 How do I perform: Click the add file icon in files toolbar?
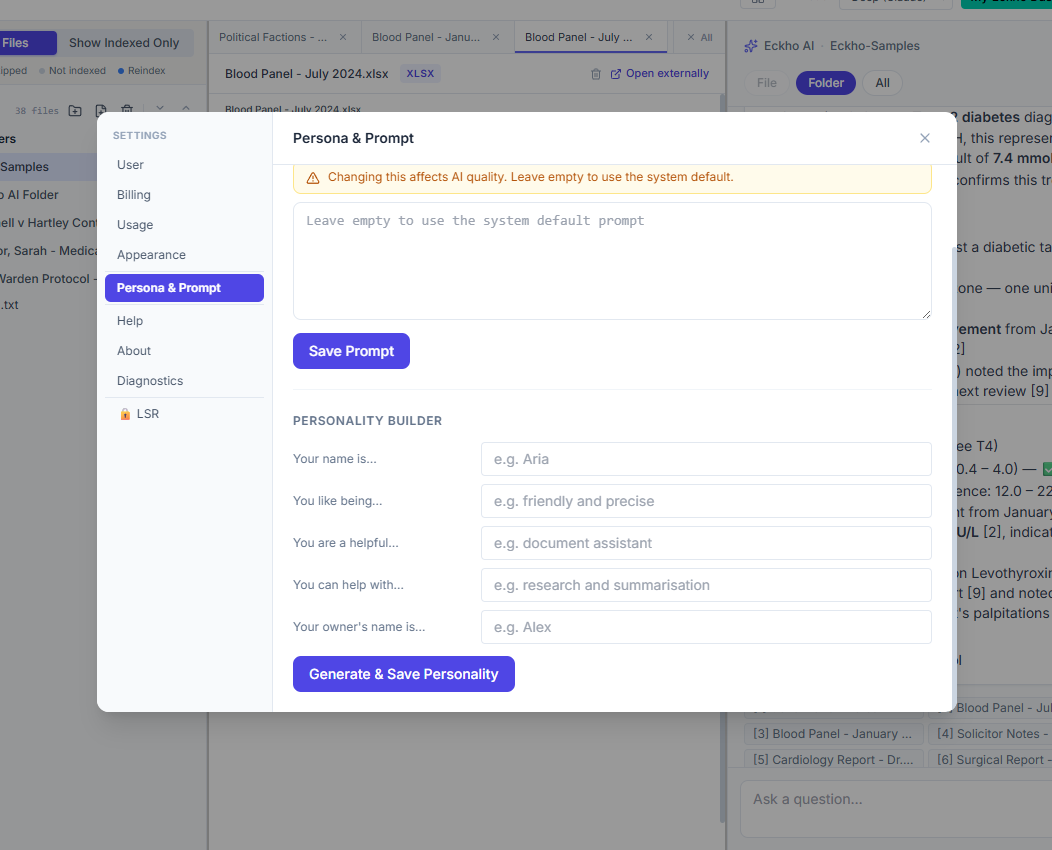(x=101, y=111)
